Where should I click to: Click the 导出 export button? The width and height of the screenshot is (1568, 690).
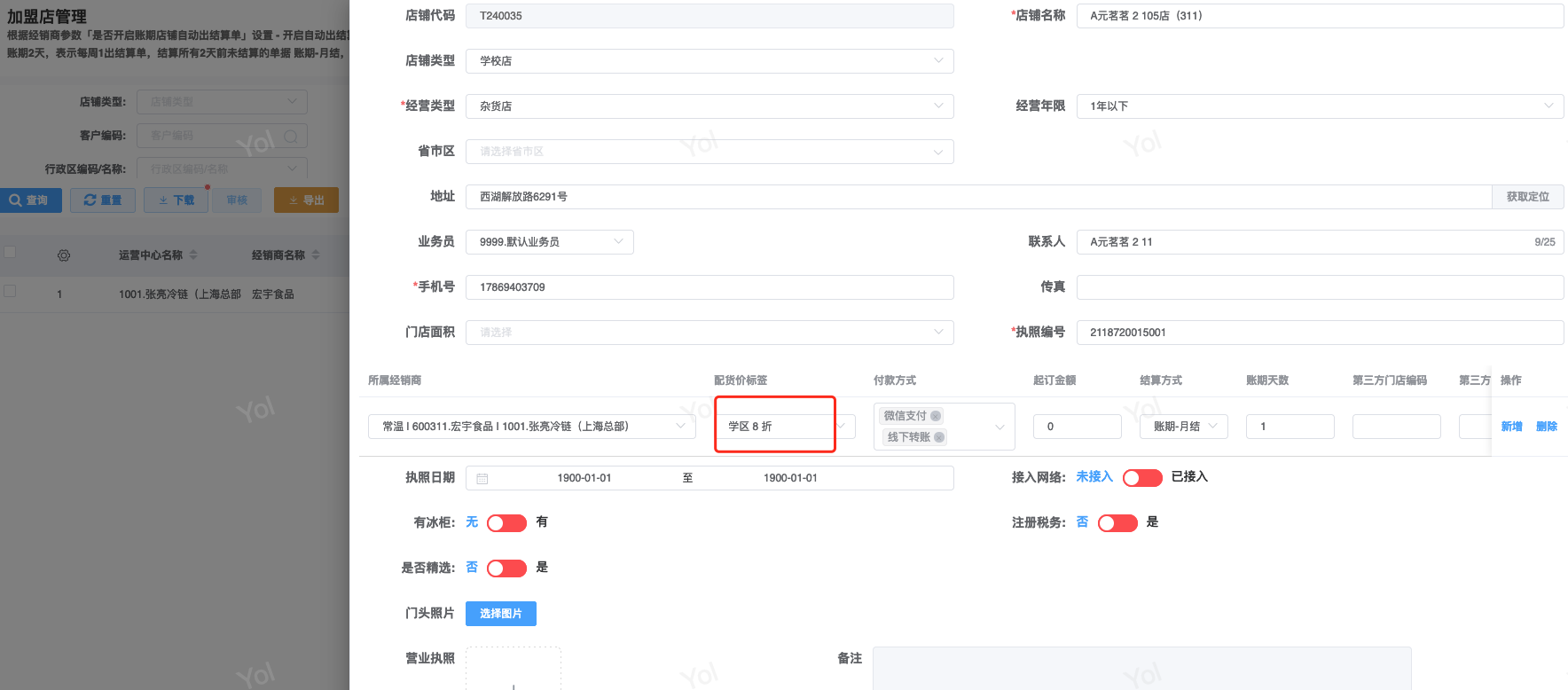coord(306,200)
